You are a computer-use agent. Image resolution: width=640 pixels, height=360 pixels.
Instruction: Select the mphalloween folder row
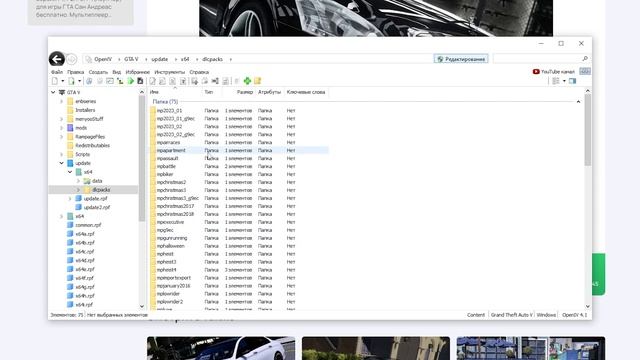pos(239,246)
